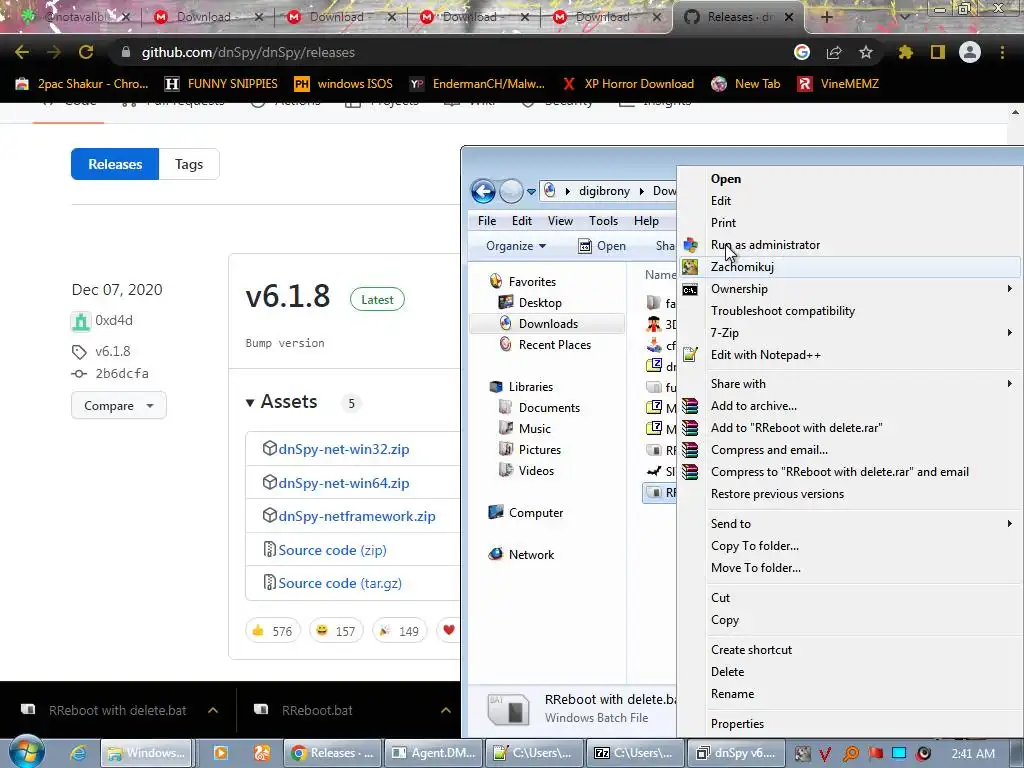
Task: Collapse the Assets section triangle
Action: [249, 402]
